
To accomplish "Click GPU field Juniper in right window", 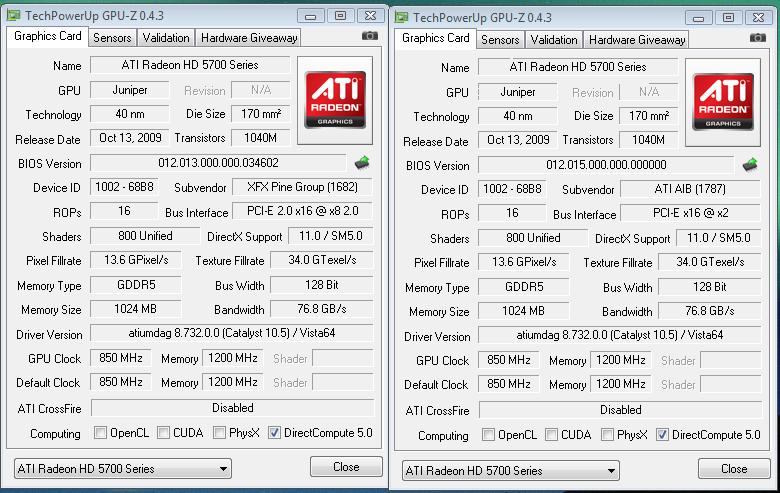I will coord(517,92).
